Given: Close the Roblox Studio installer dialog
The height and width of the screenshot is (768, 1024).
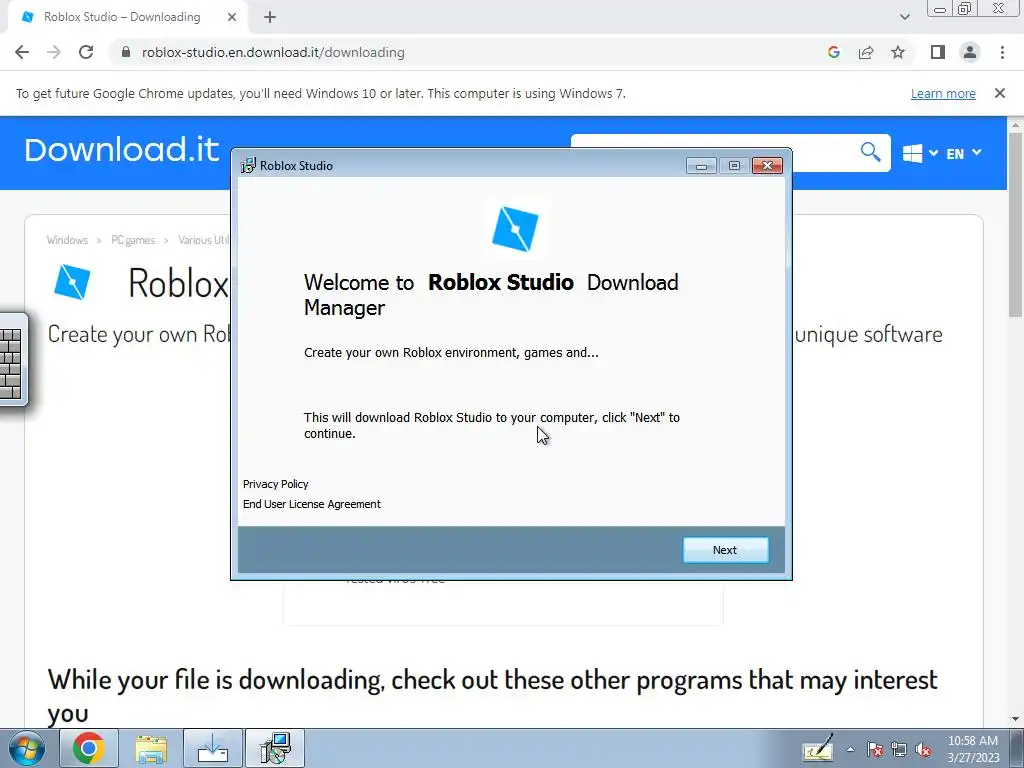Looking at the screenshot, I should coord(767,166).
